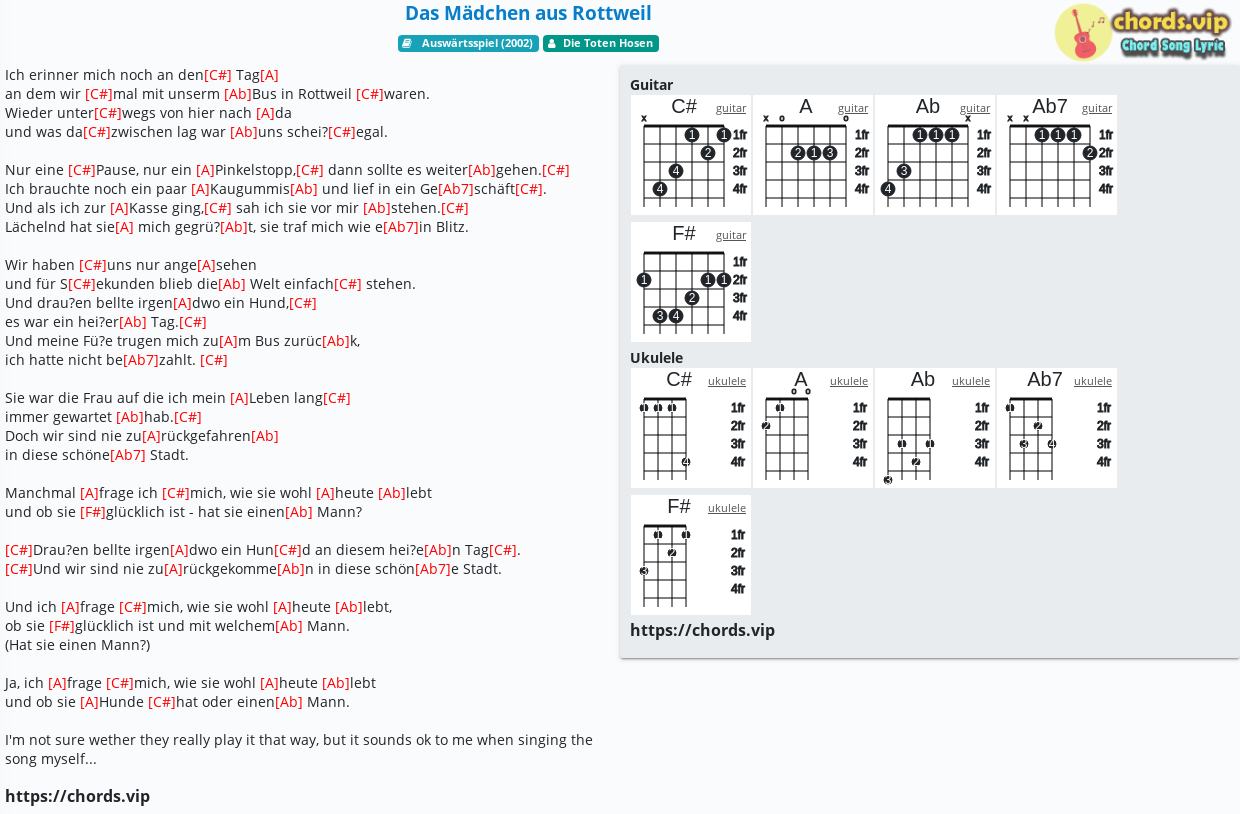Select the F# guitar chord diagram
The image size is (1240, 814).
[x=691, y=282]
